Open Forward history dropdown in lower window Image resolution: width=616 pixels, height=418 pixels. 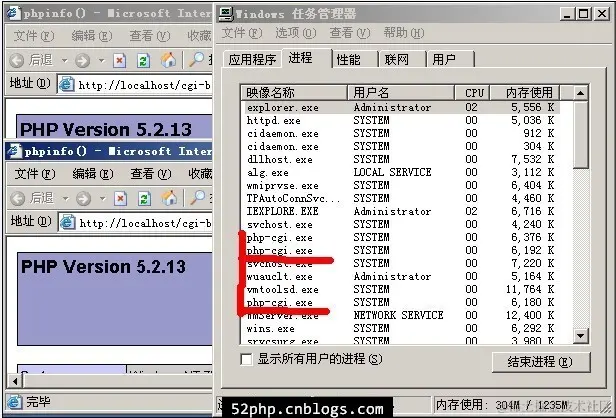point(103,199)
